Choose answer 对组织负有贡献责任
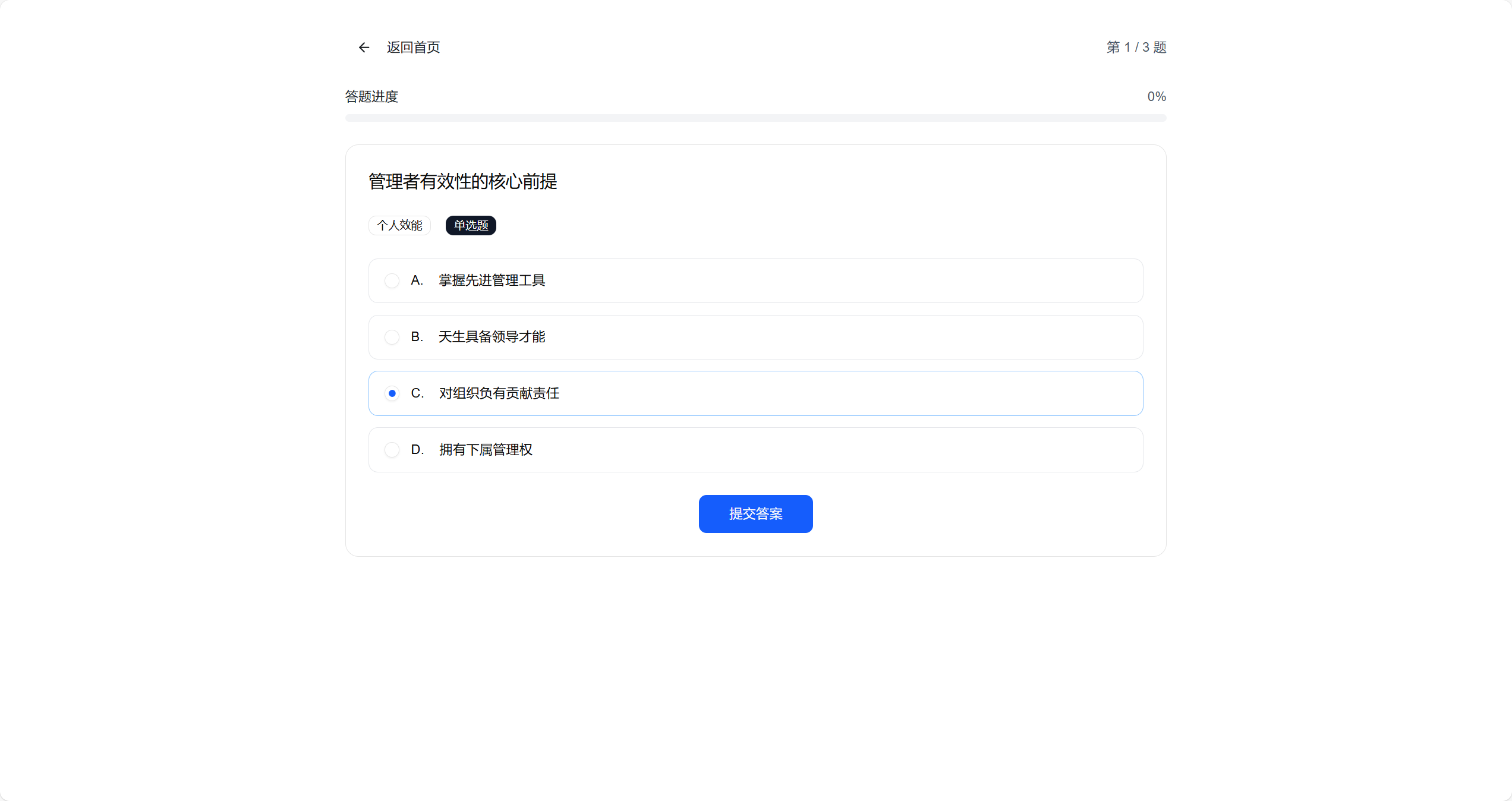The image size is (1512, 801). (499, 393)
